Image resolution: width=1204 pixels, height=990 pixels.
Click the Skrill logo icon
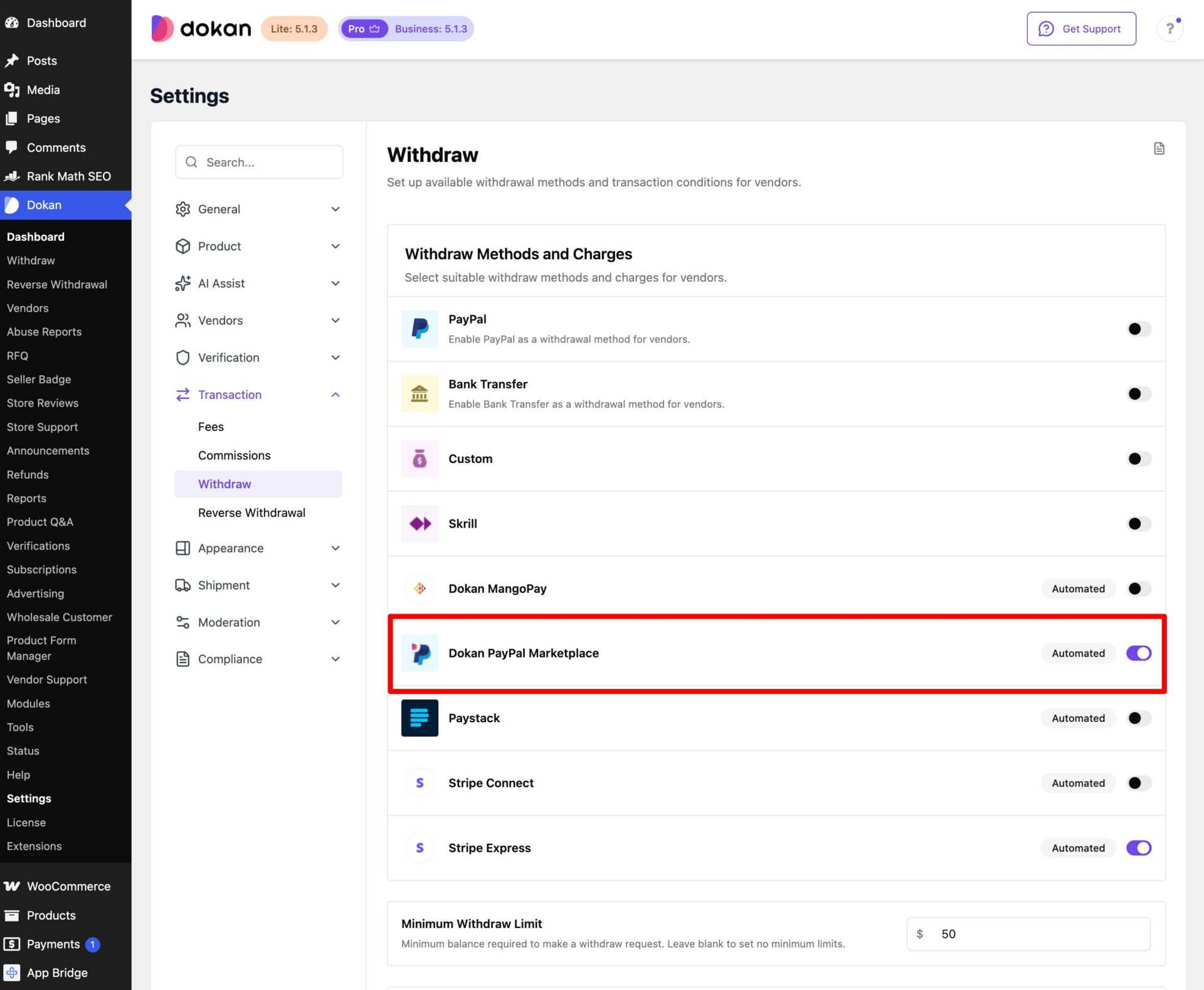(420, 524)
